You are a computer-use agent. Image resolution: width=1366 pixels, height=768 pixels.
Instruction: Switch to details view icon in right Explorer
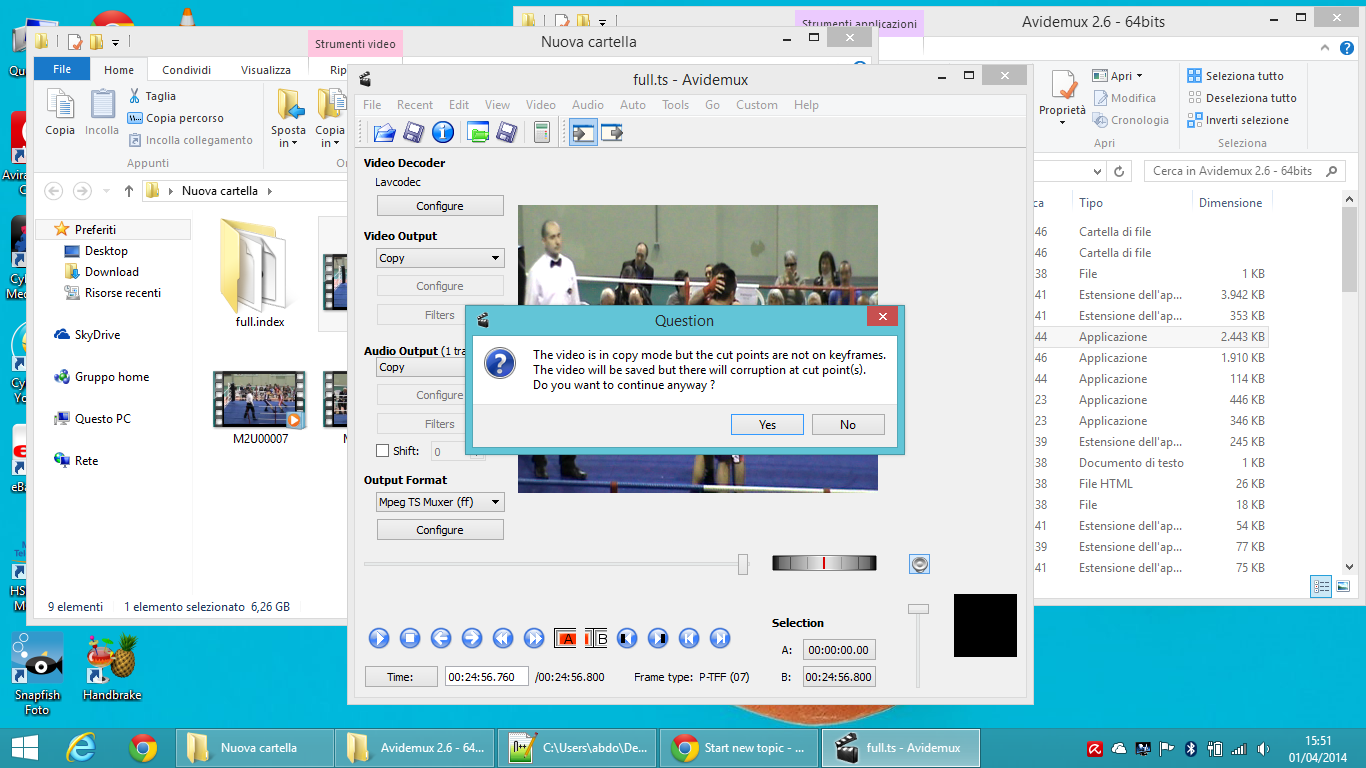click(1321, 586)
